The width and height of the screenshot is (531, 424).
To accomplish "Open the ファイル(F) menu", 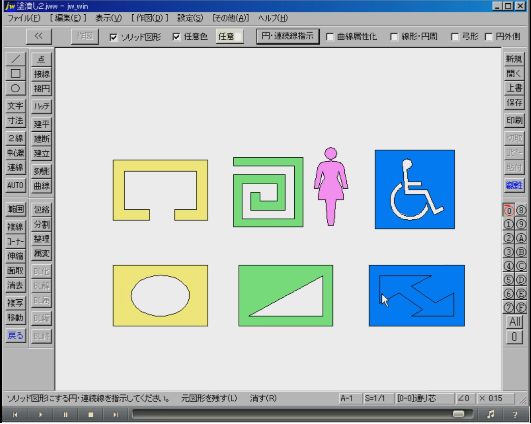I will [x=24, y=18].
